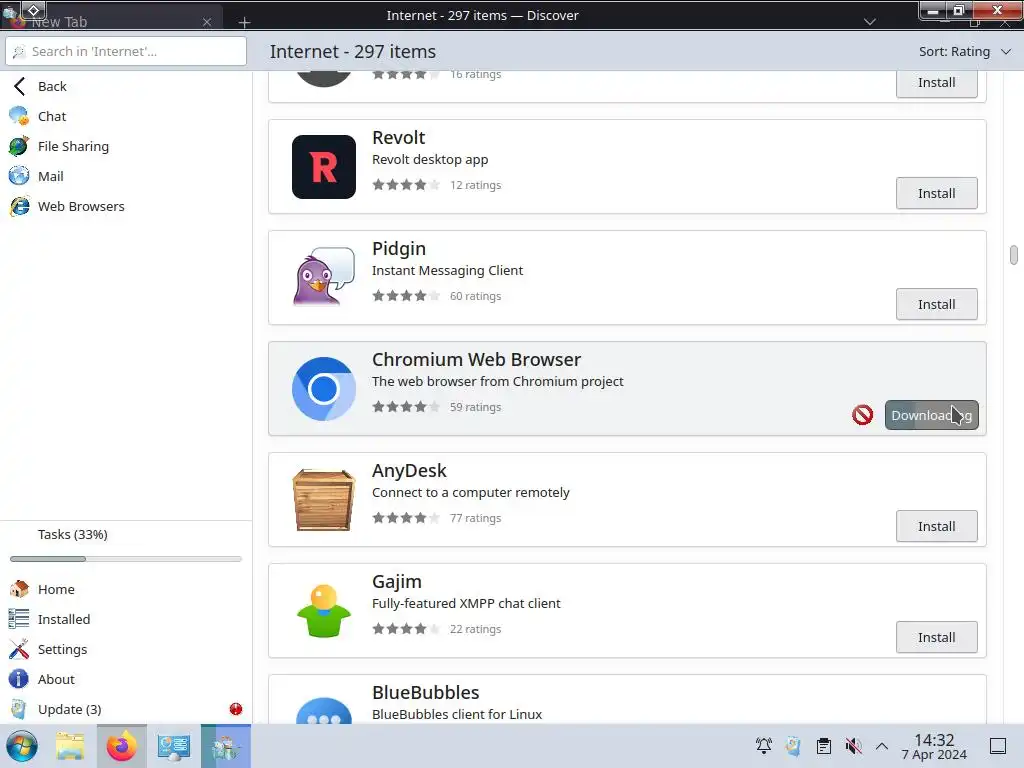Click '77 ratings' on AnyDesk
This screenshot has height=768, width=1024.
pyautogui.click(x=475, y=518)
